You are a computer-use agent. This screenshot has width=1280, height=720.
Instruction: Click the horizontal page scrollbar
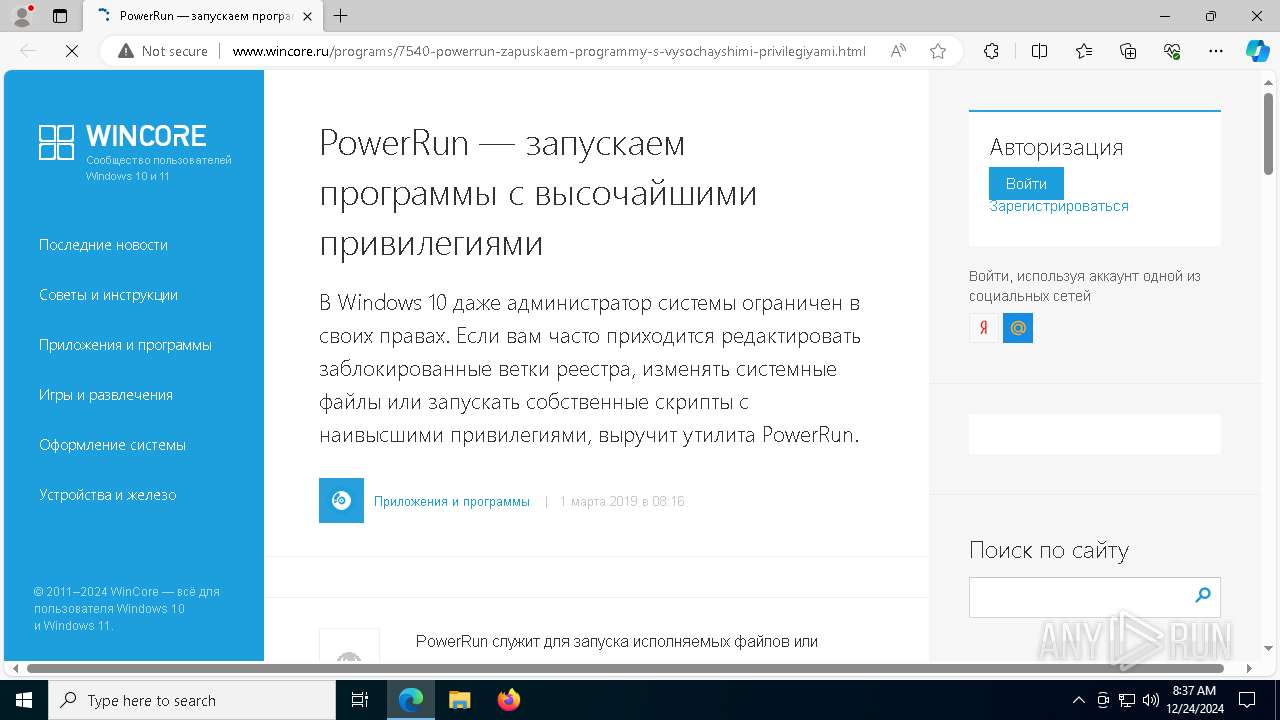(625, 668)
